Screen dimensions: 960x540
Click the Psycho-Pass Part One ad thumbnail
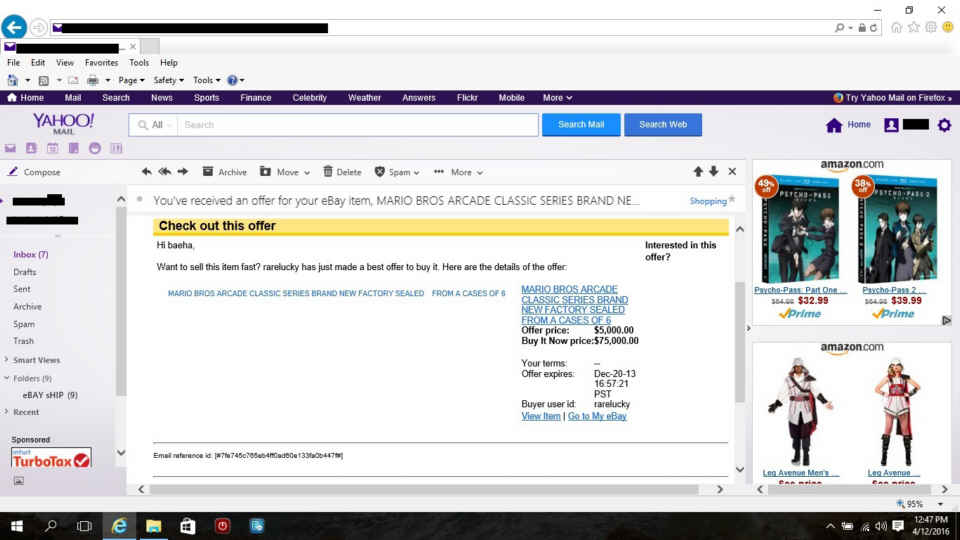[x=799, y=229]
